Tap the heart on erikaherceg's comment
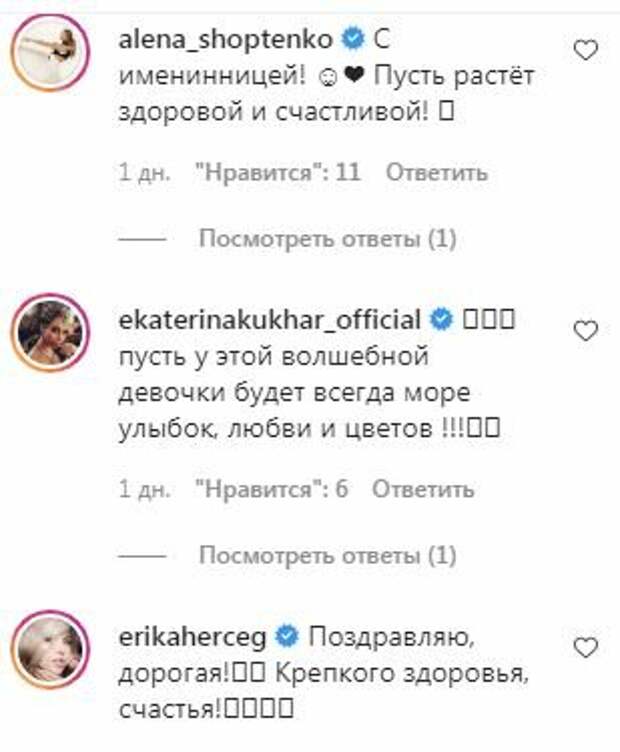The width and height of the screenshot is (620, 752). (586, 648)
